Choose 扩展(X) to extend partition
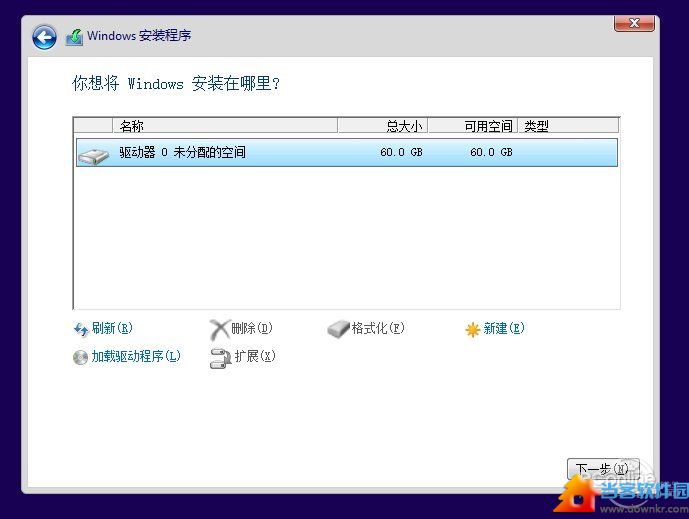 coord(255,356)
